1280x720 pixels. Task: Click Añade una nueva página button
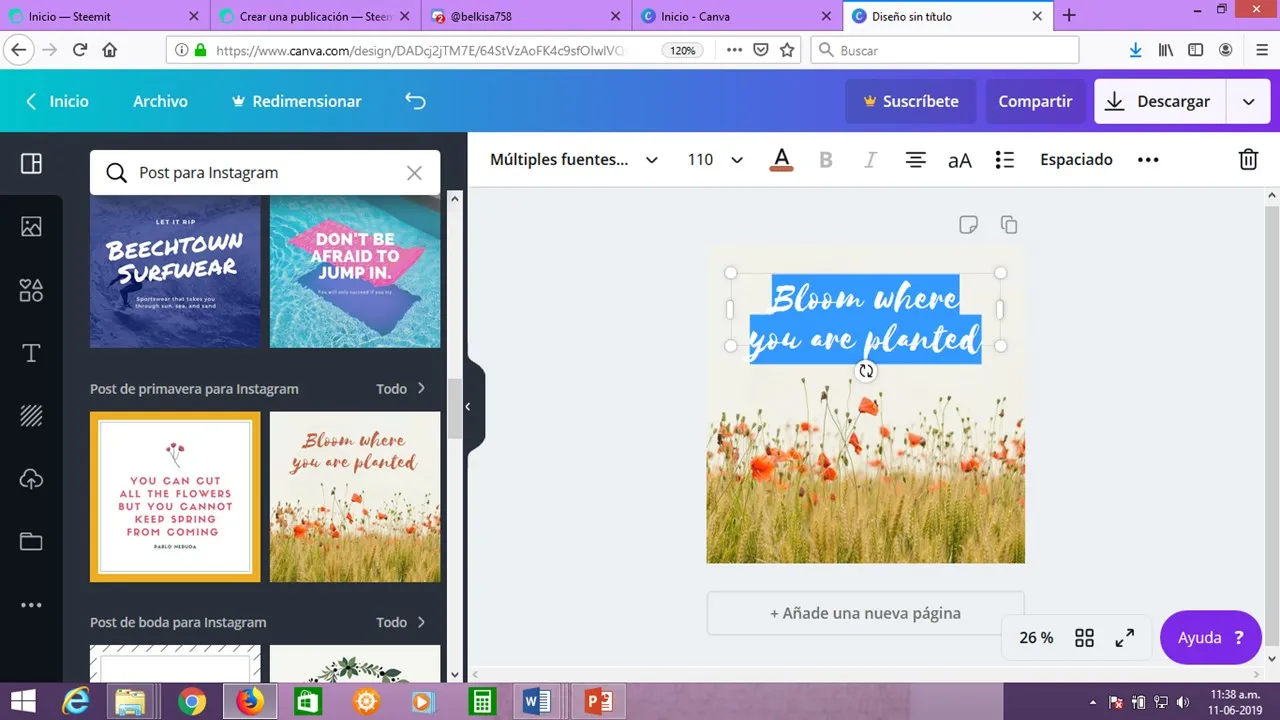865,613
